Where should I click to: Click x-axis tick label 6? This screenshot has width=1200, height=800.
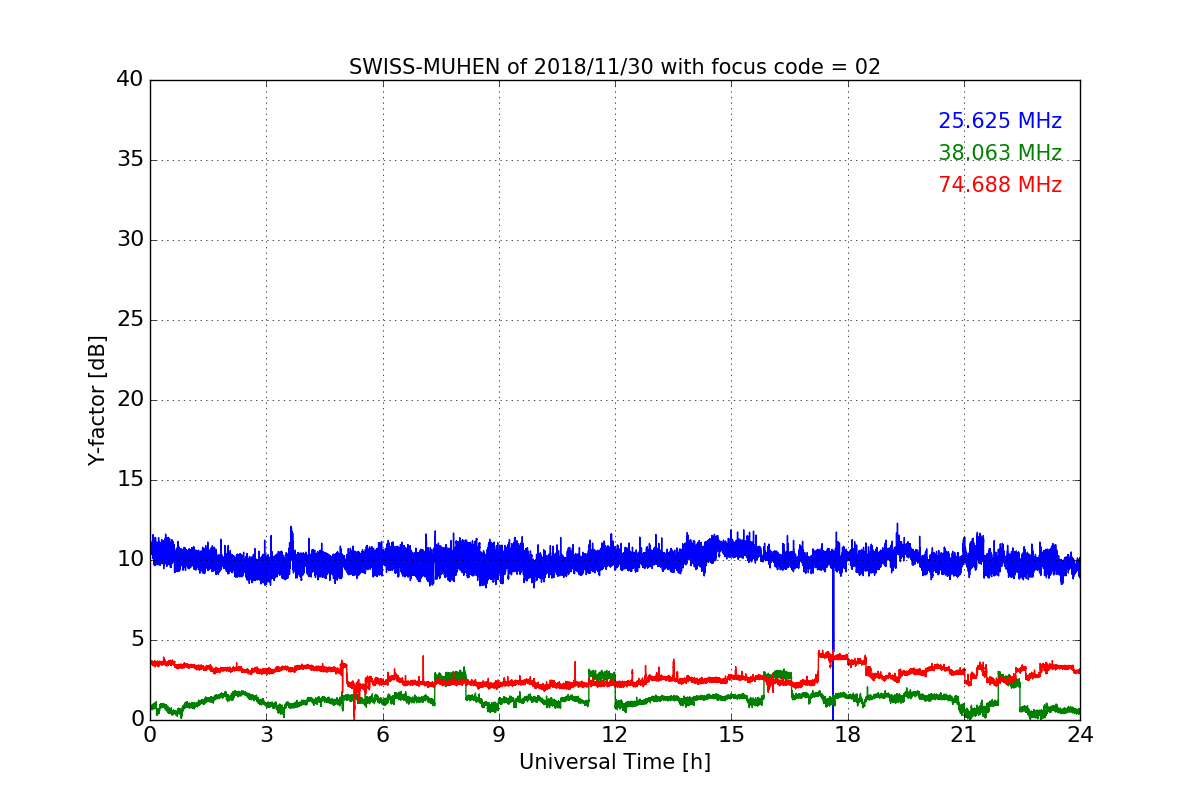pos(382,734)
